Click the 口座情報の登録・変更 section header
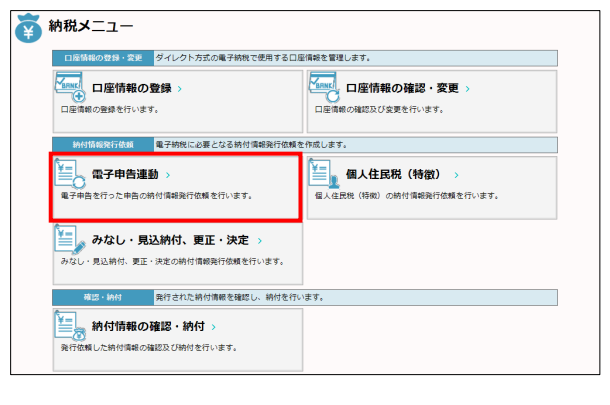610x405 pixels. (102, 60)
